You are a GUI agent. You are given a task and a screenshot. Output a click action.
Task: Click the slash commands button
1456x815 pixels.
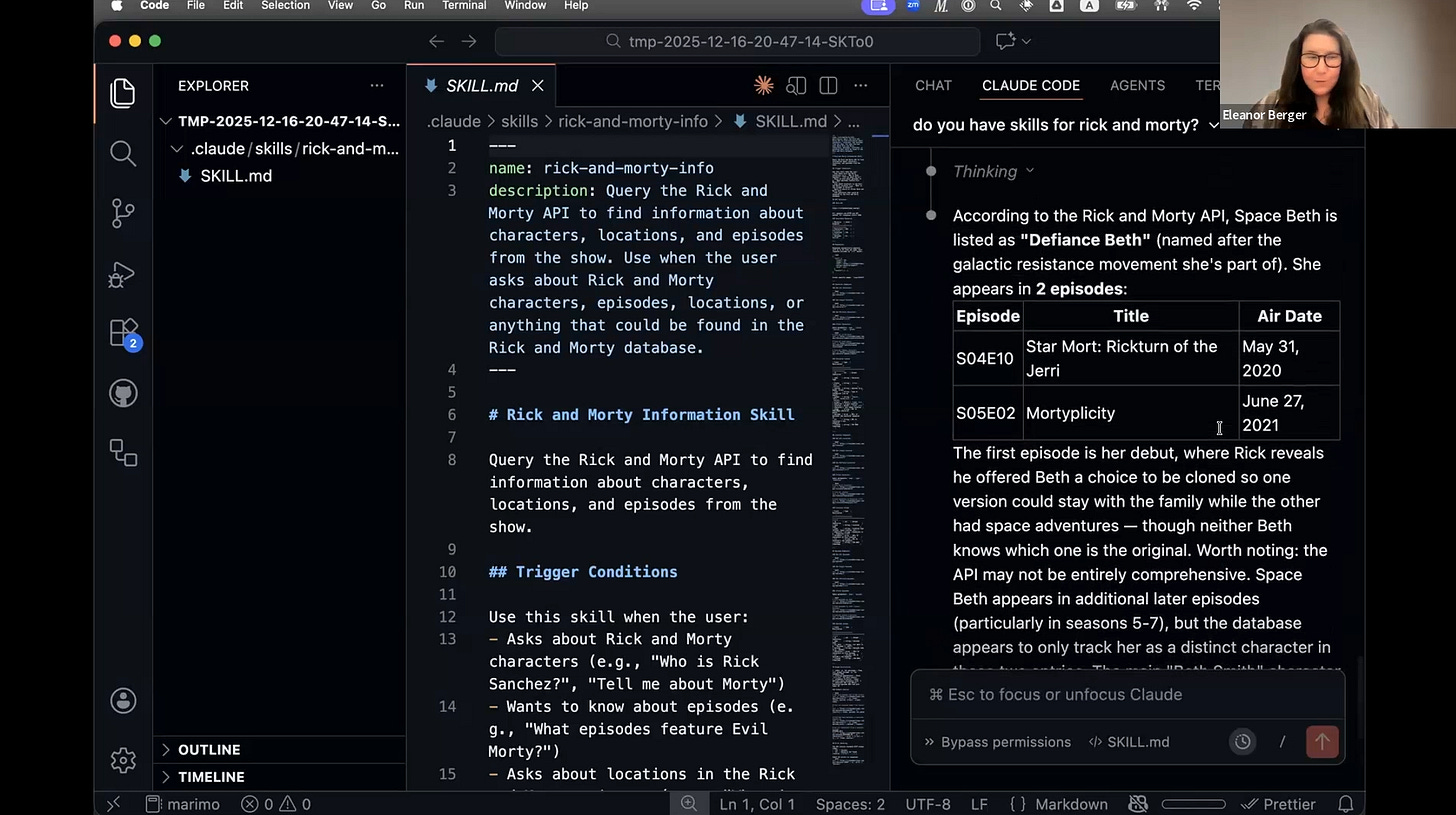1282,742
